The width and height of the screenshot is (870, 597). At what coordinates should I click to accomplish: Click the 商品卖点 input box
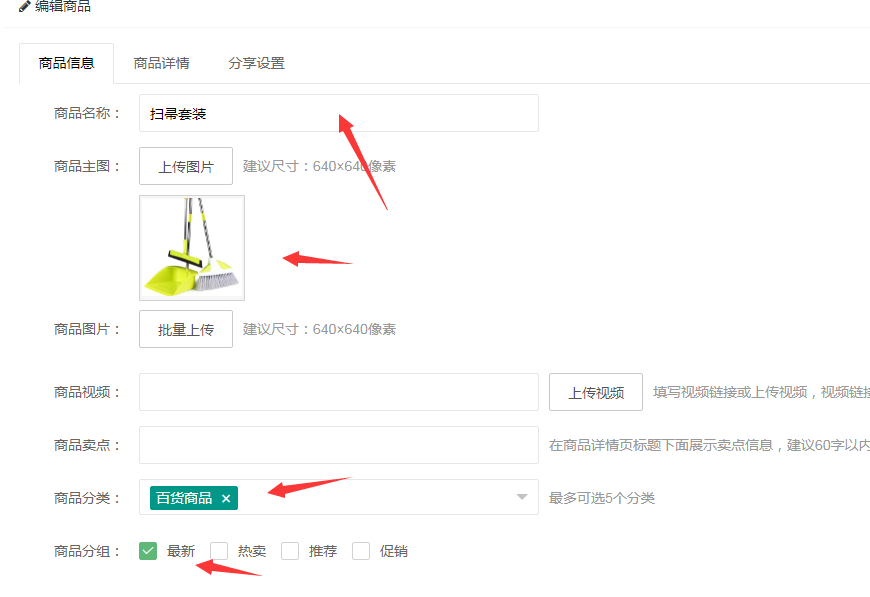click(338, 445)
